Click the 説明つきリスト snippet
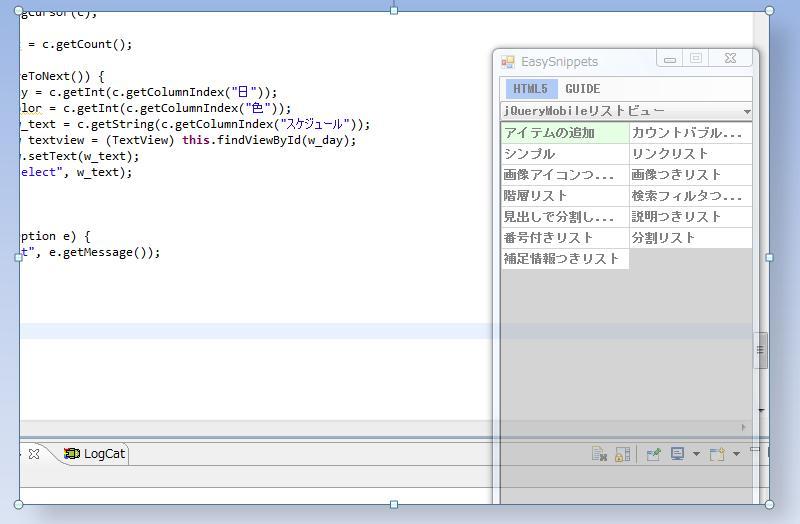The width and height of the screenshot is (800, 524). [690, 217]
